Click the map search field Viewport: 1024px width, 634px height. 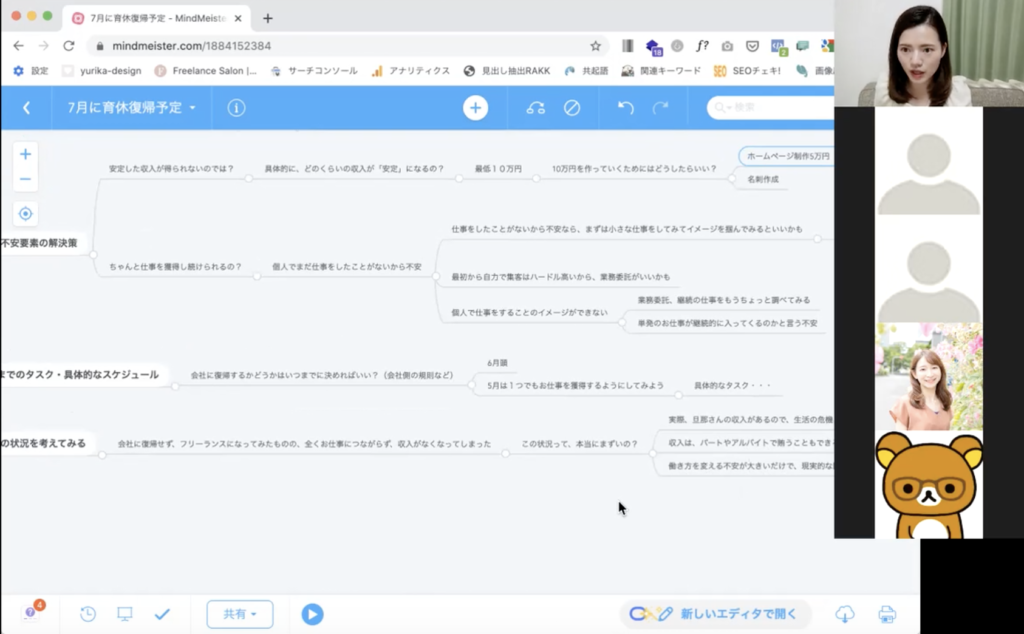770,108
